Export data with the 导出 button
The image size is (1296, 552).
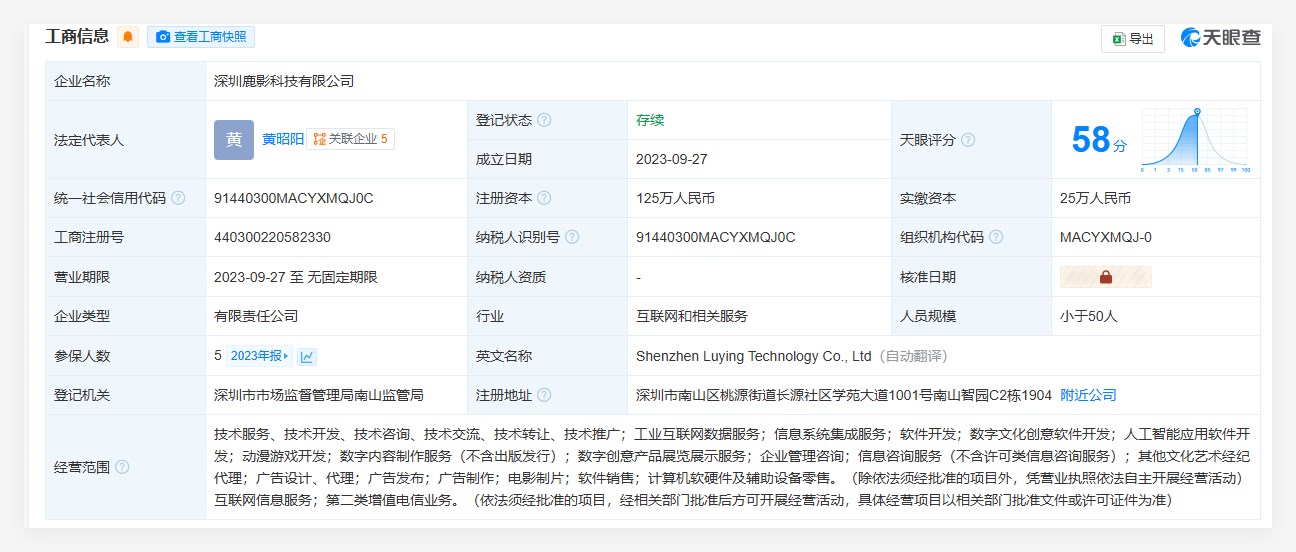1132,39
